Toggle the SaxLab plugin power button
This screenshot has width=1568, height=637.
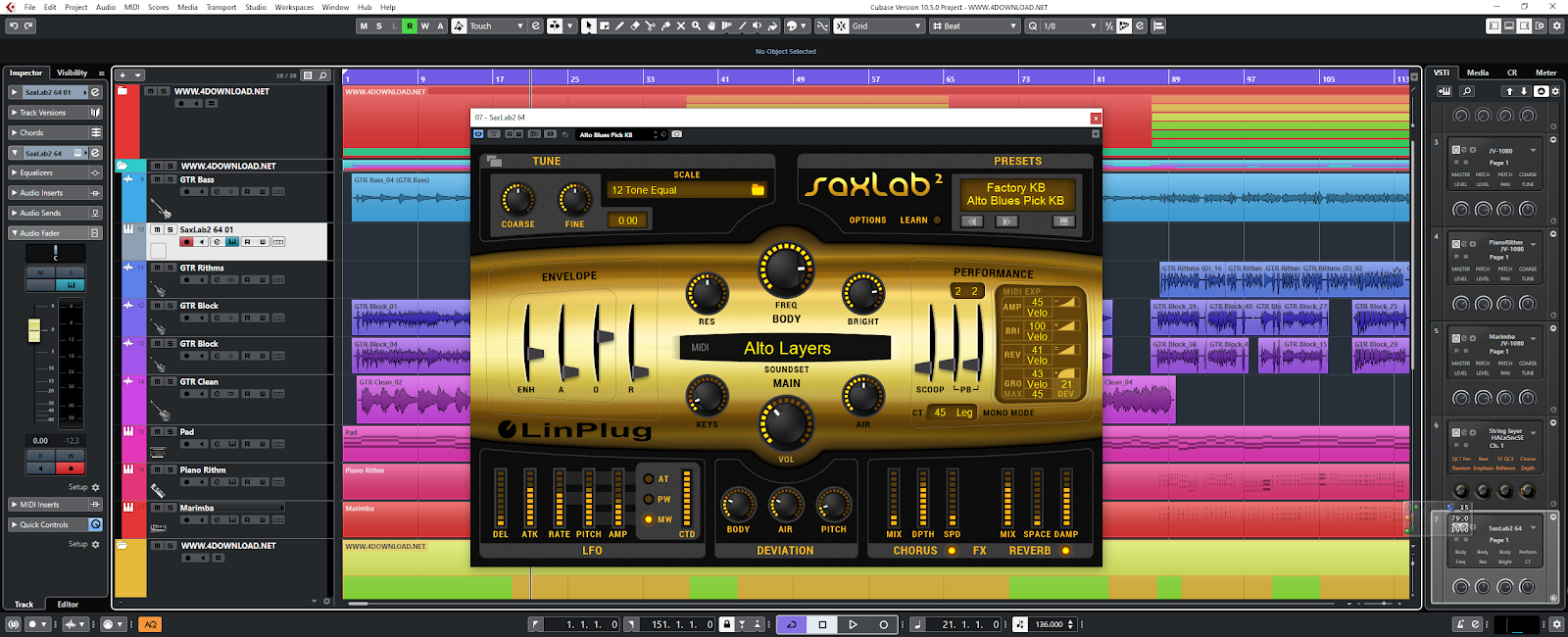(x=478, y=134)
